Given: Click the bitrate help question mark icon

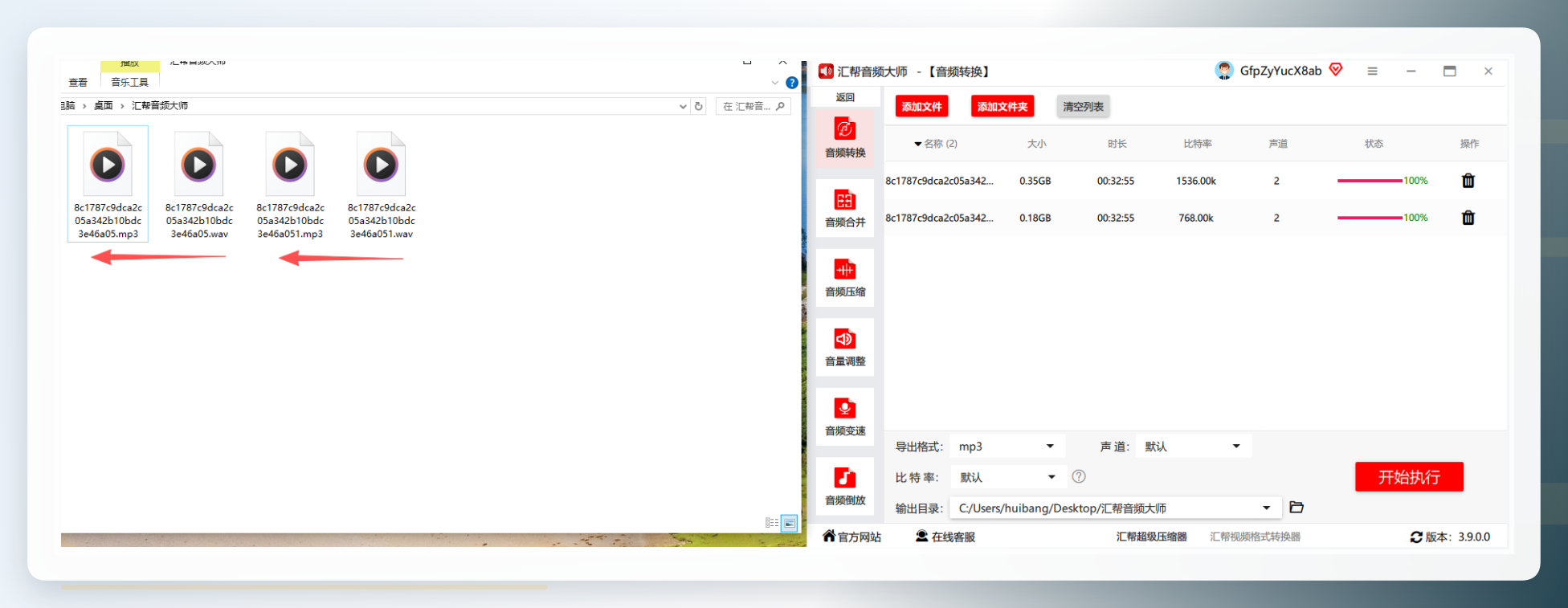Looking at the screenshot, I should (1079, 476).
